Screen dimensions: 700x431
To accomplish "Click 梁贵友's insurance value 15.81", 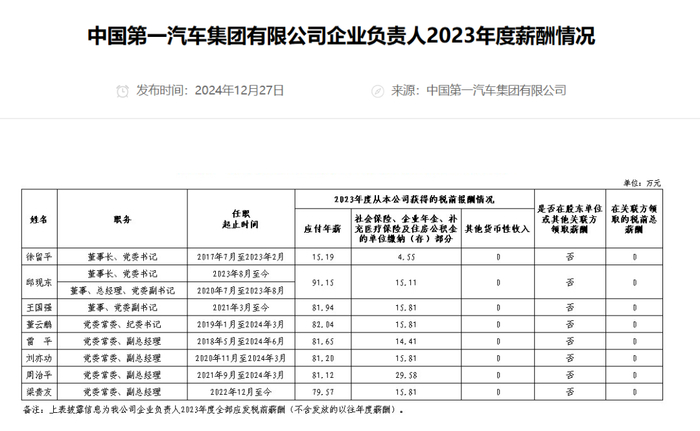I will click(406, 393).
